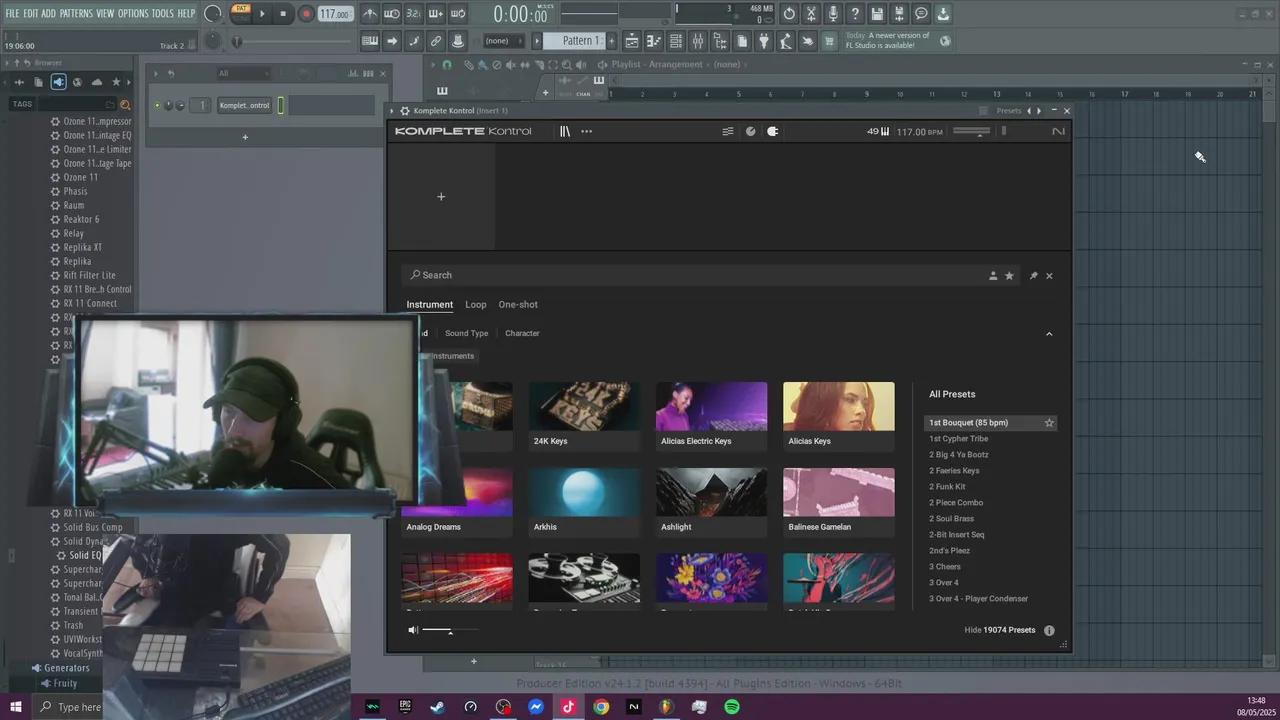Viewport: 1280px width, 720px height.
Task: Adjust the Komplete Kontrol preview volume slider
Action: (x=450, y=630)
